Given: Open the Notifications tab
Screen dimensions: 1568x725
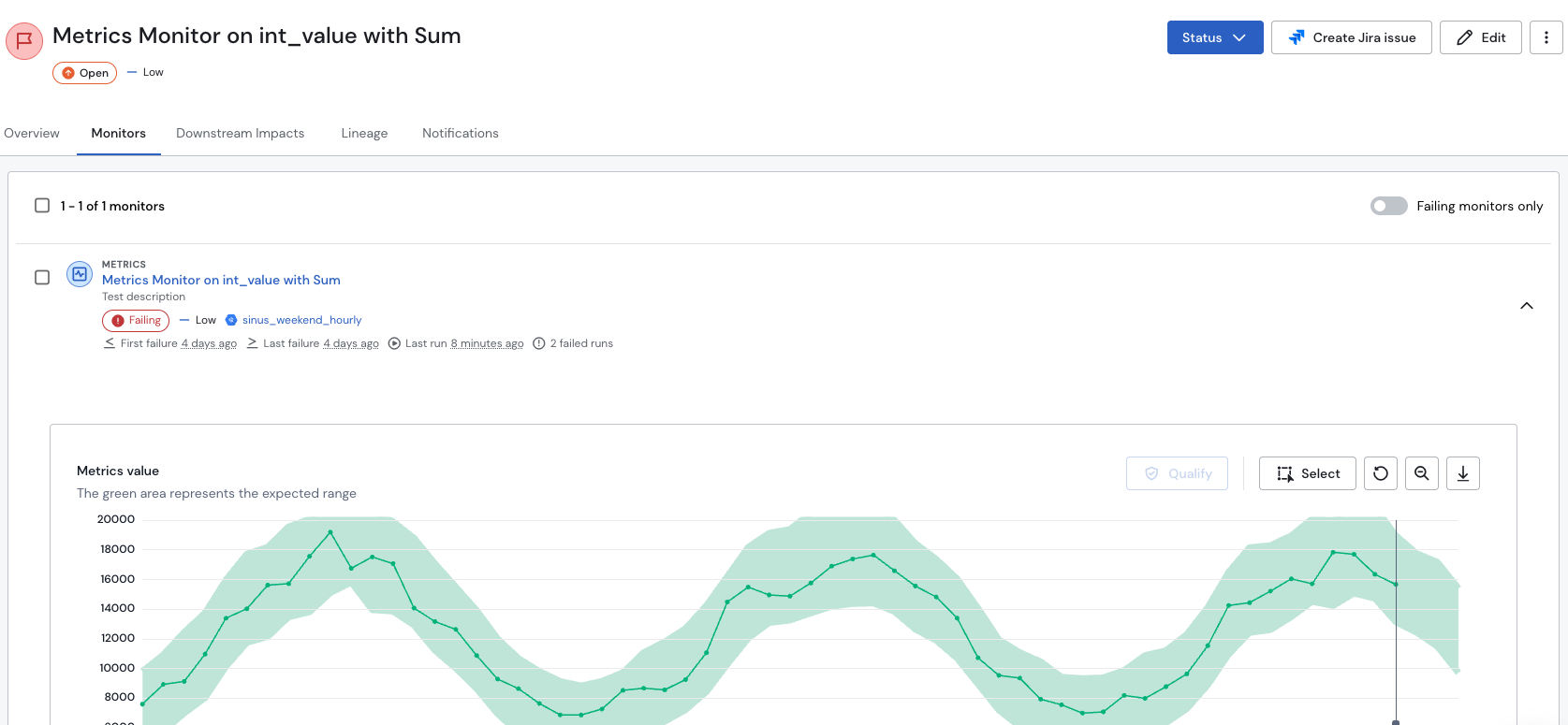Looking at the screenshot, I should tap(461, 133).
